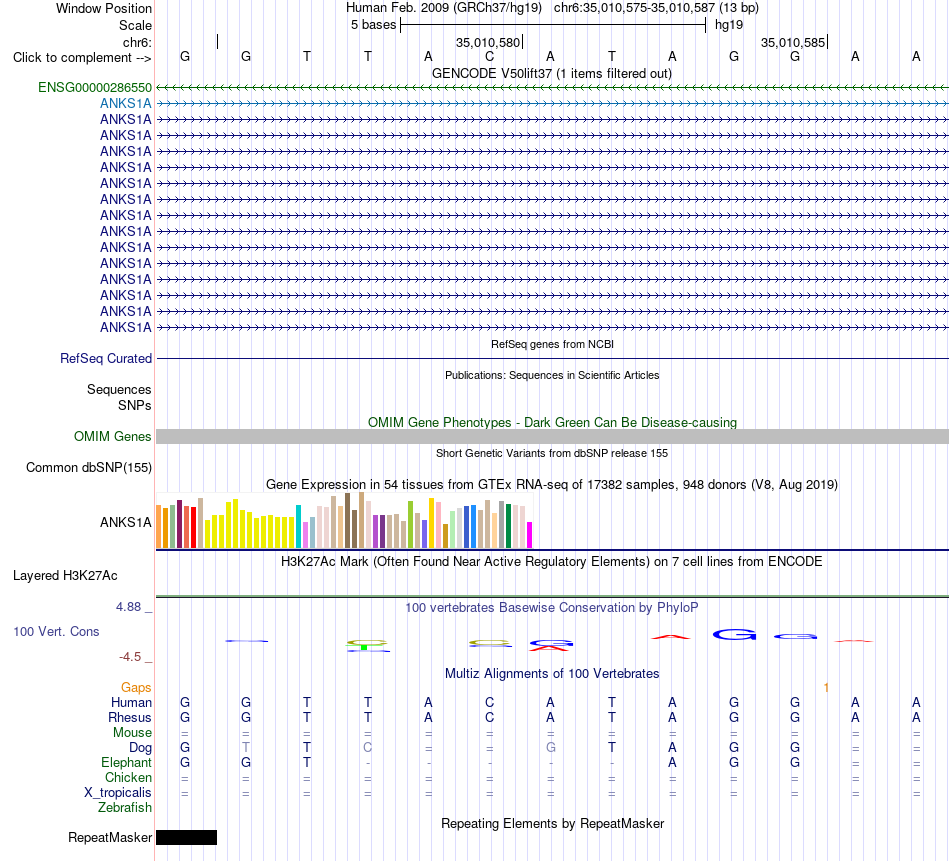Click the C base in complement row
The height and width of the screenshot is (861, 950).
(490, 56)
